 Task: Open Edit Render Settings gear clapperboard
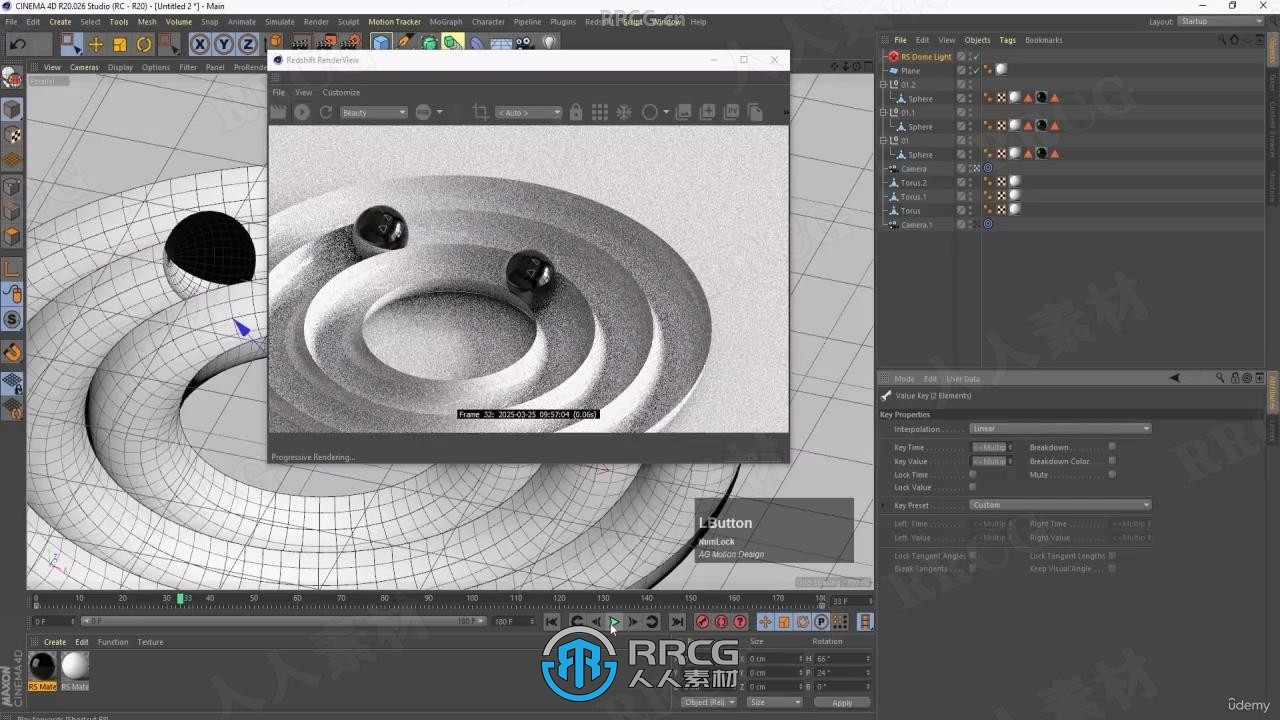350,43
